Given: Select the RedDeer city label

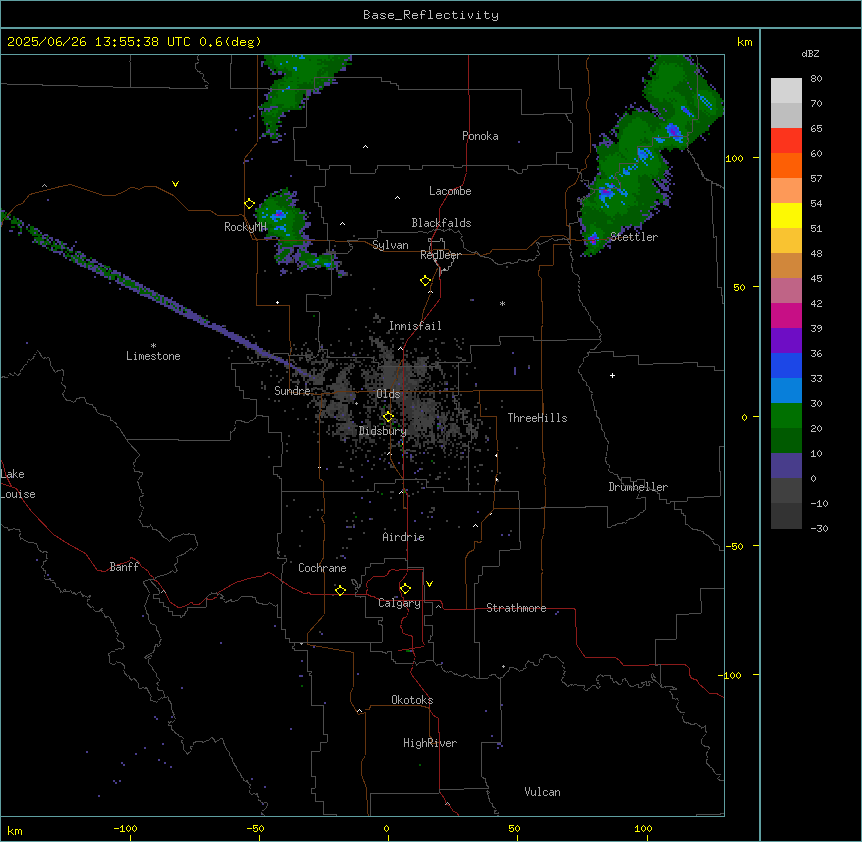Looking at the screenshot, I should pyautogui.click(x=440, y=255).
